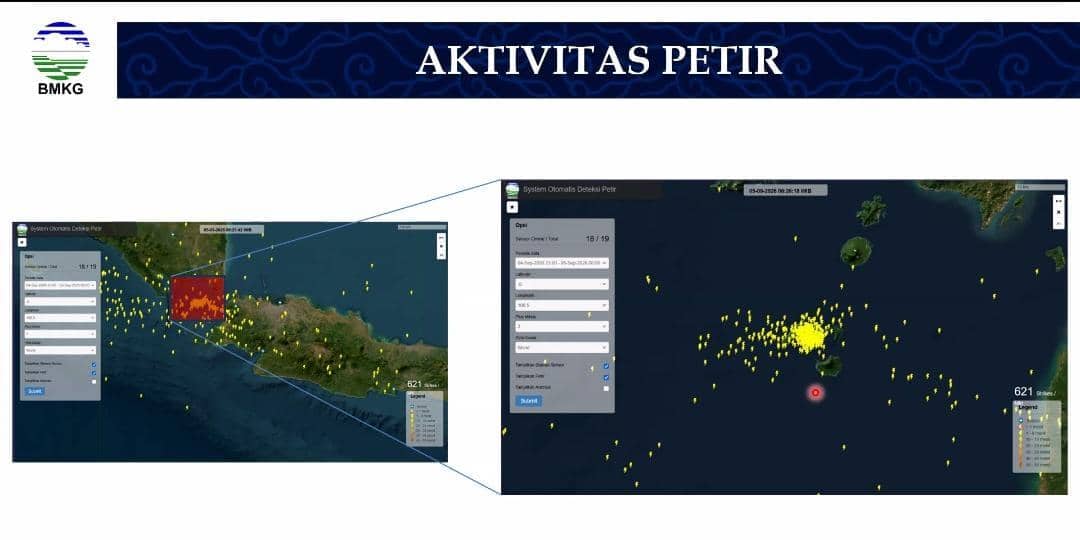Click the logo icon in the smaller map header

[x=22, y=229]
